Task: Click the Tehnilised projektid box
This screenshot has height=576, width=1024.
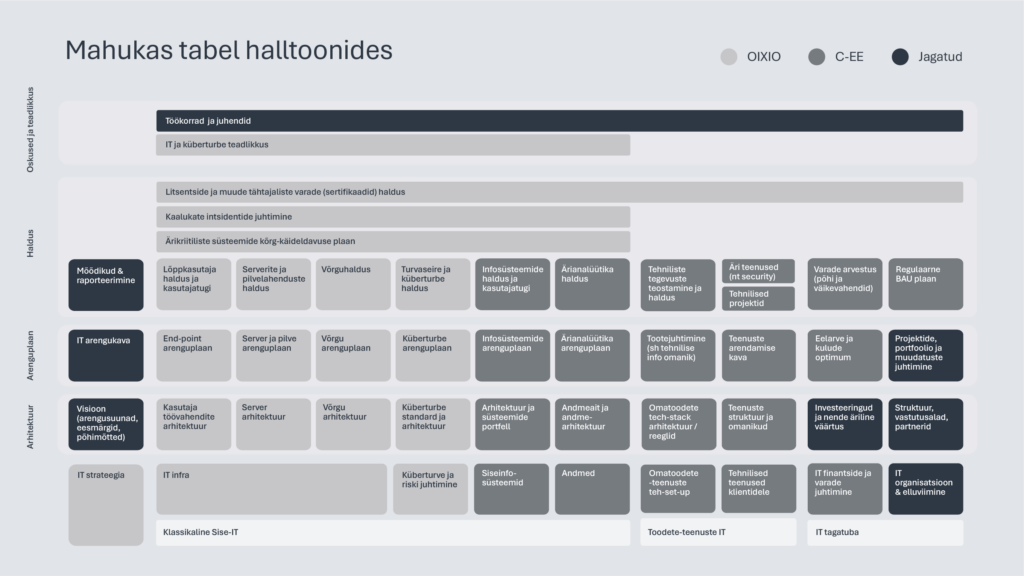Action: [x=758, y=298]
